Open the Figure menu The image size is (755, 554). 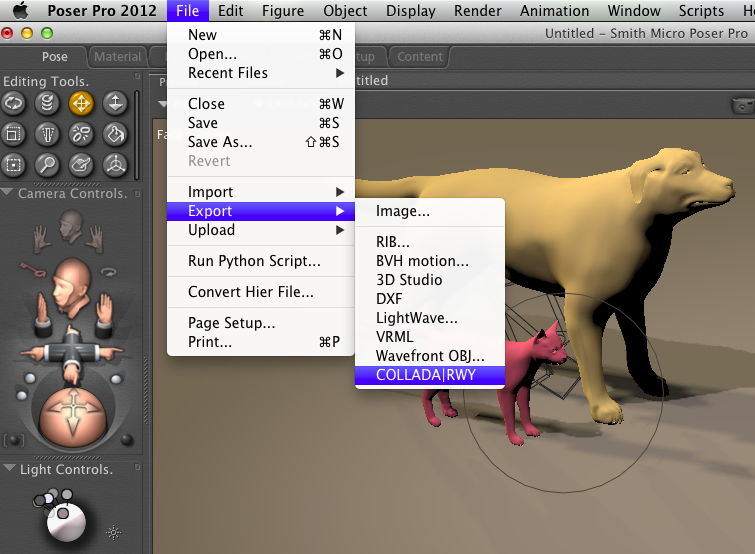pyautogui.click(x=283, y=11)
